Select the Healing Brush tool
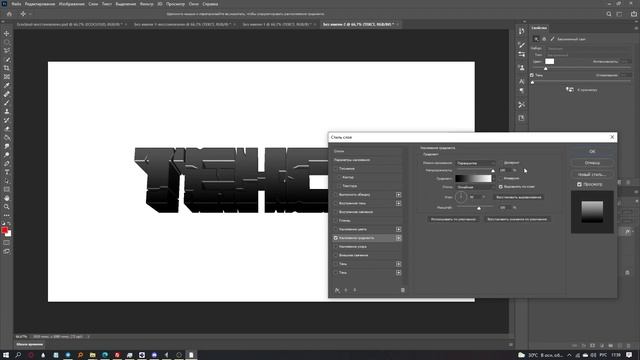Image resolution: width=640 pixels, height=360 pixels. pyautogui.click(x=7, y=94)
